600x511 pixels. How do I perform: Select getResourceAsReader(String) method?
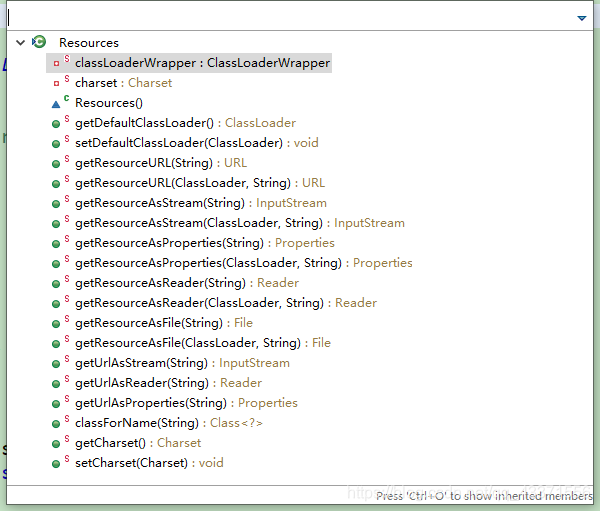[187, 283]
